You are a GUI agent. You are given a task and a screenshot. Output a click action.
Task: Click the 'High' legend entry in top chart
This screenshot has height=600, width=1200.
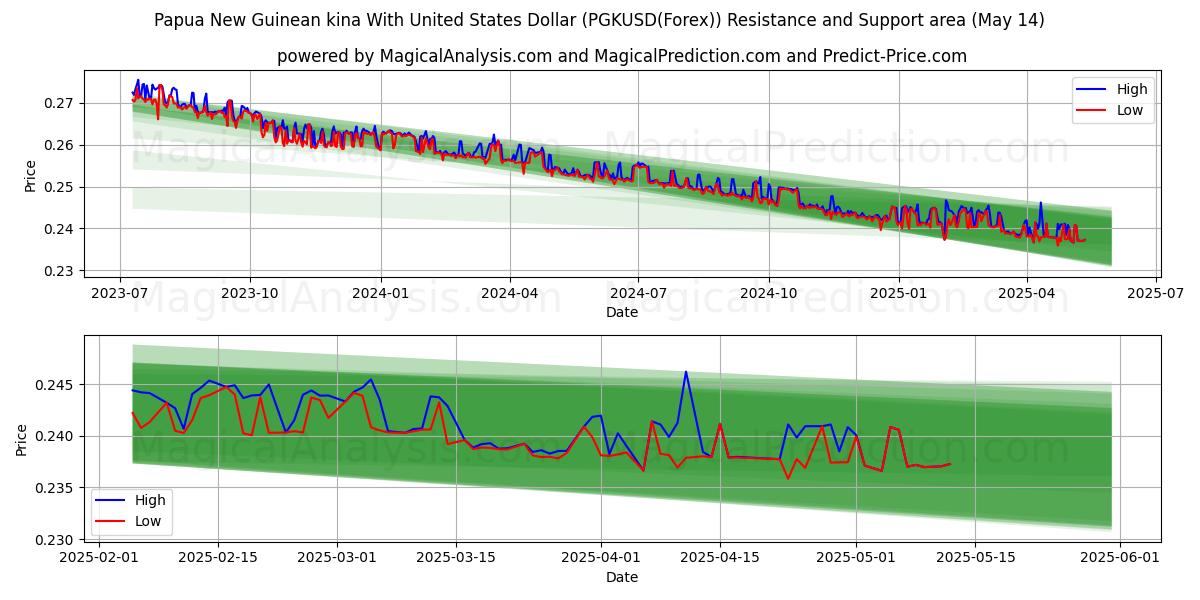point(1132,89)
